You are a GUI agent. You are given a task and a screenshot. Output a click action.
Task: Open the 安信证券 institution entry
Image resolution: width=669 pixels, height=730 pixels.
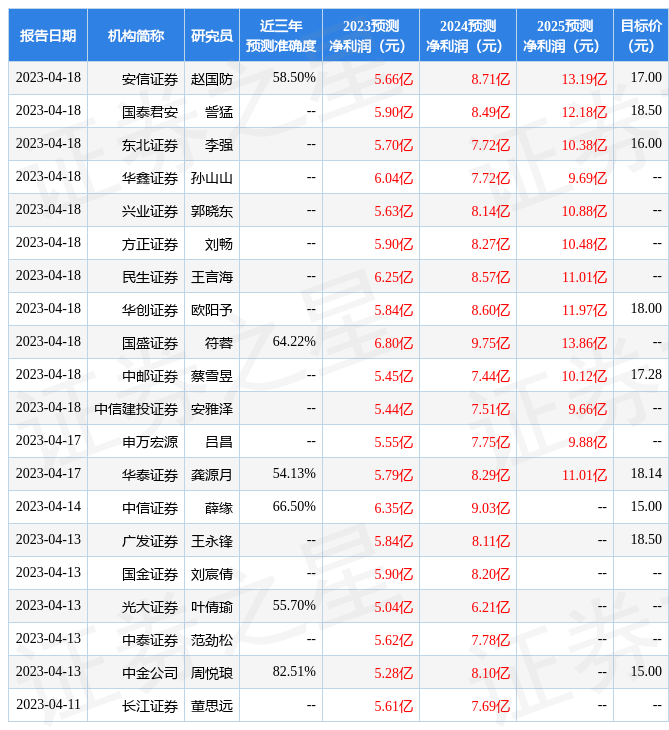[x=150, y=79]
